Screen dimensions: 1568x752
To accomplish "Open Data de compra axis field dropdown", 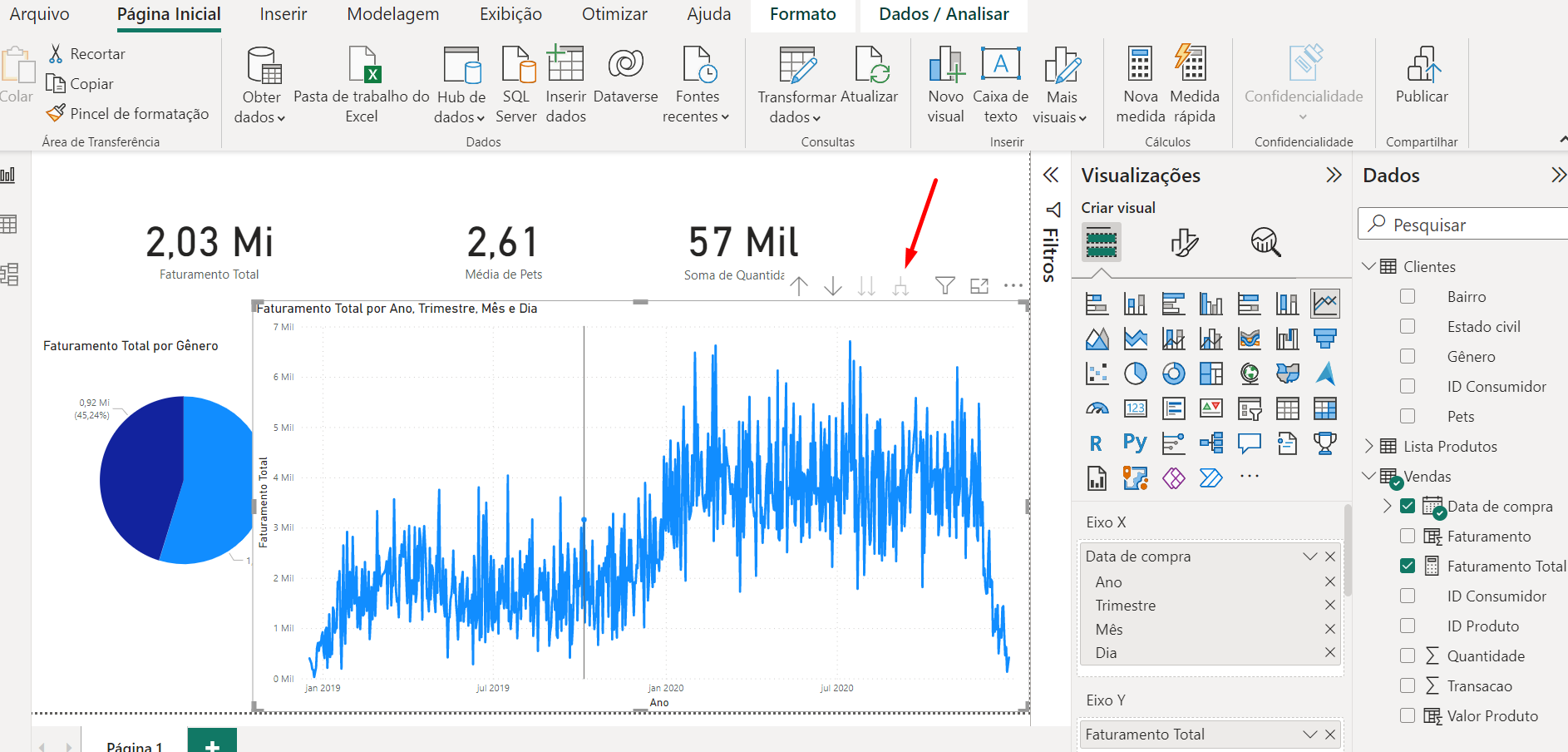I will point(1310,557).
